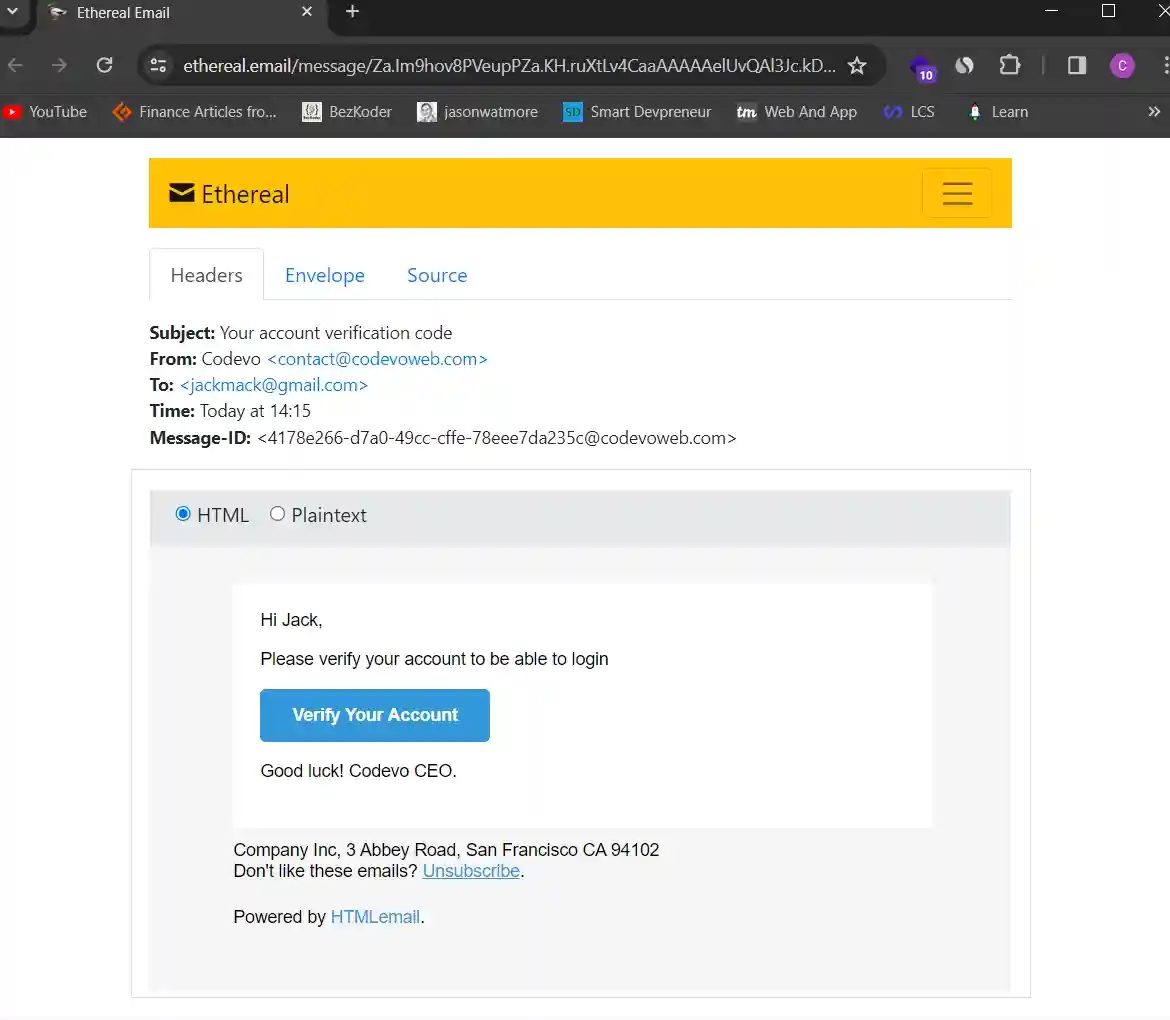Open the Chrome profile avatar with letter C
Screen dimensions: 1170x1020
(x=1122, y=65)
